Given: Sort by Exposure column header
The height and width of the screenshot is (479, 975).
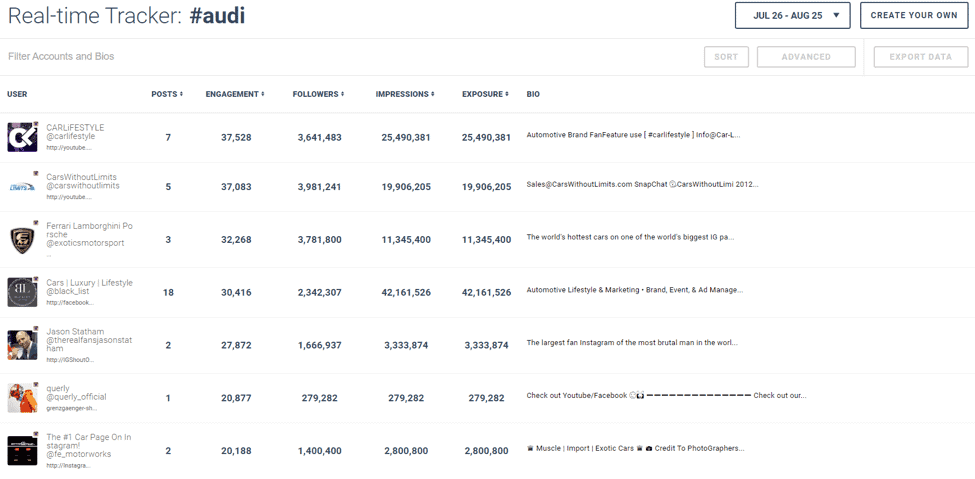Looking at the screenshot, I should click(485, 94).
